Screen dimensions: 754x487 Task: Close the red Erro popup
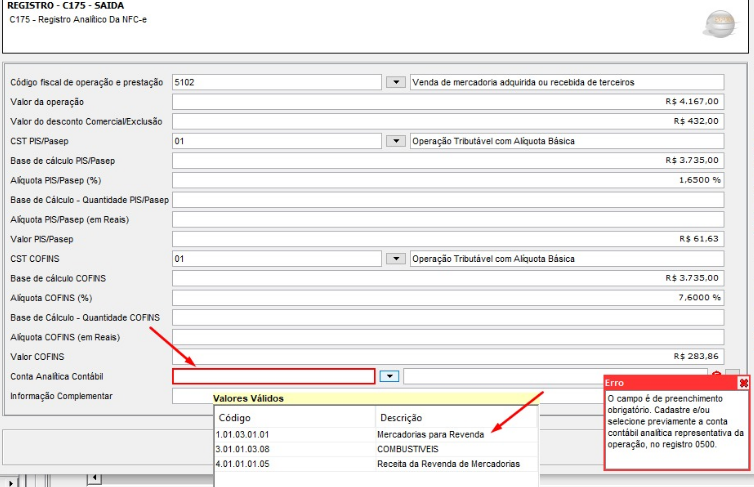743,383
